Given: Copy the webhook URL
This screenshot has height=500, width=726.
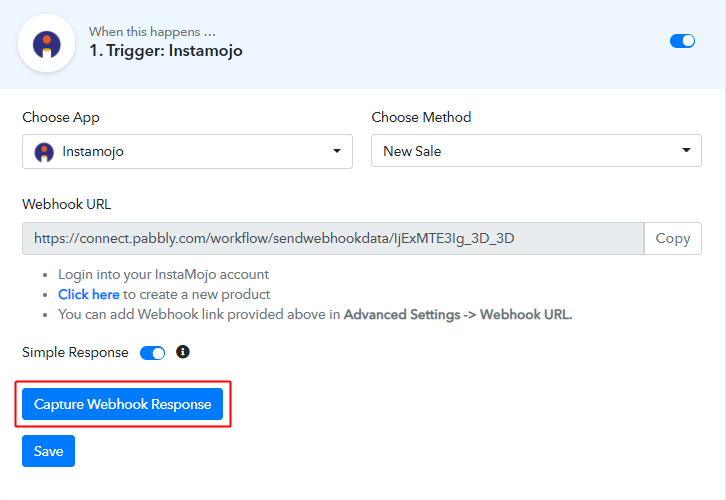Looking at the screenshot, I should [x=673, y=238].
